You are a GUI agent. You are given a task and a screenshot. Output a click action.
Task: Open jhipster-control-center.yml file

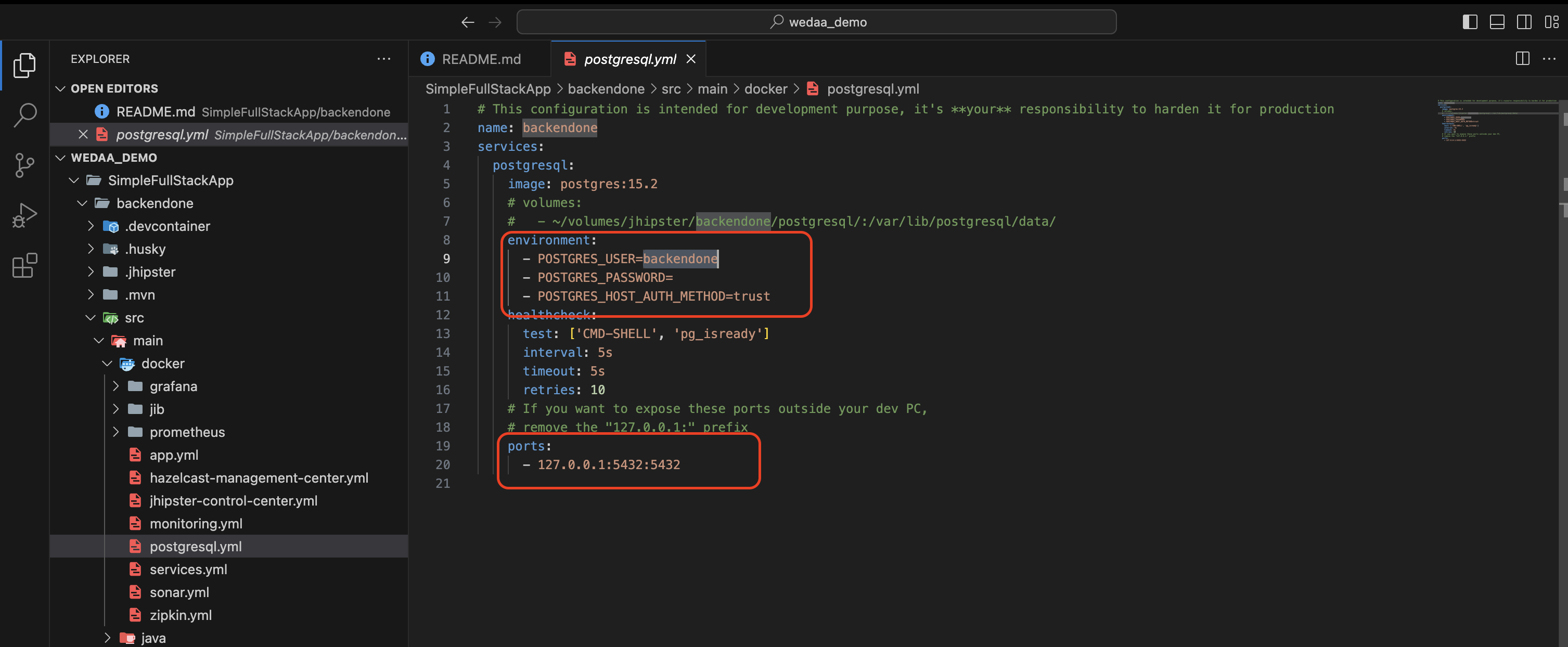point(228,500)
